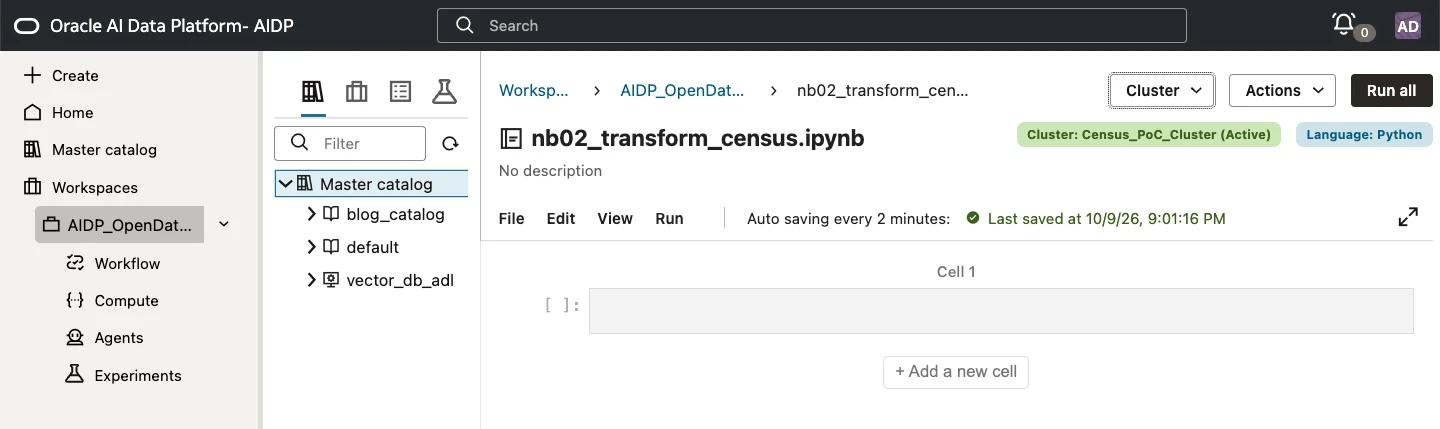The image size is (1440, 429).
Task: Collapse the Master catalog tree node
Action: 286,184
